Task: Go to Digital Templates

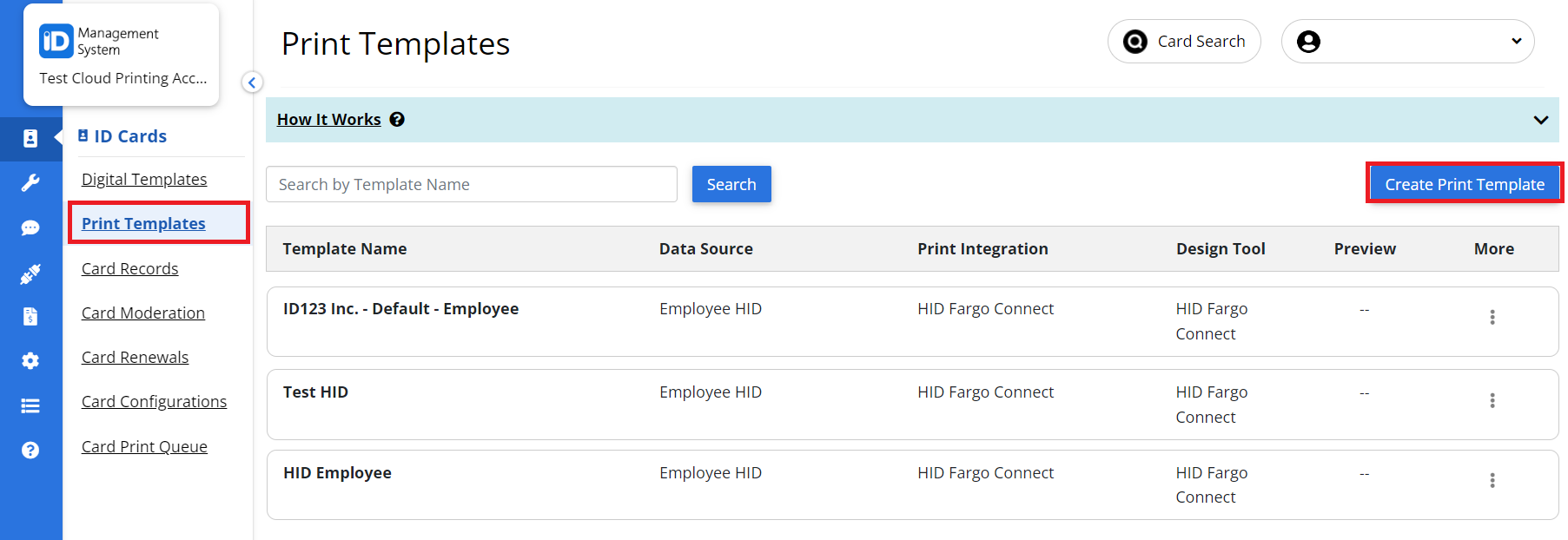Action: [144, 179]
